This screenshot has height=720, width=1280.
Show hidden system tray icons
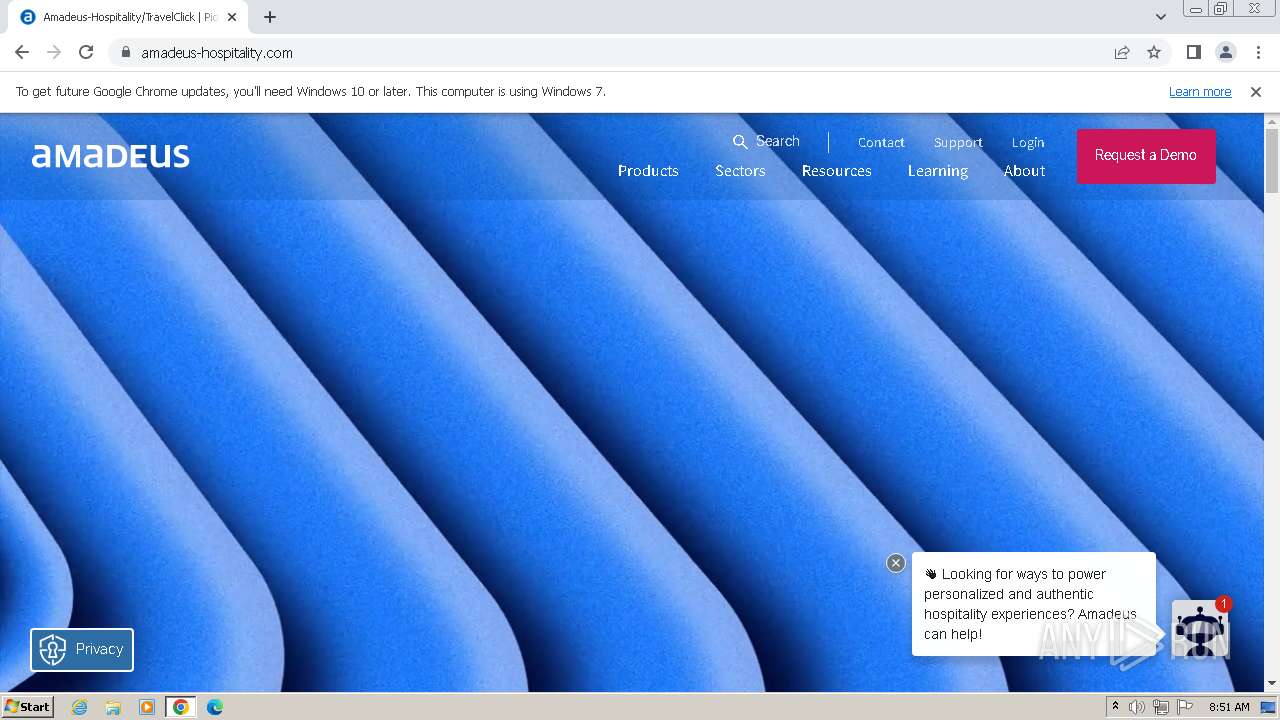(x=1115, y=707)
